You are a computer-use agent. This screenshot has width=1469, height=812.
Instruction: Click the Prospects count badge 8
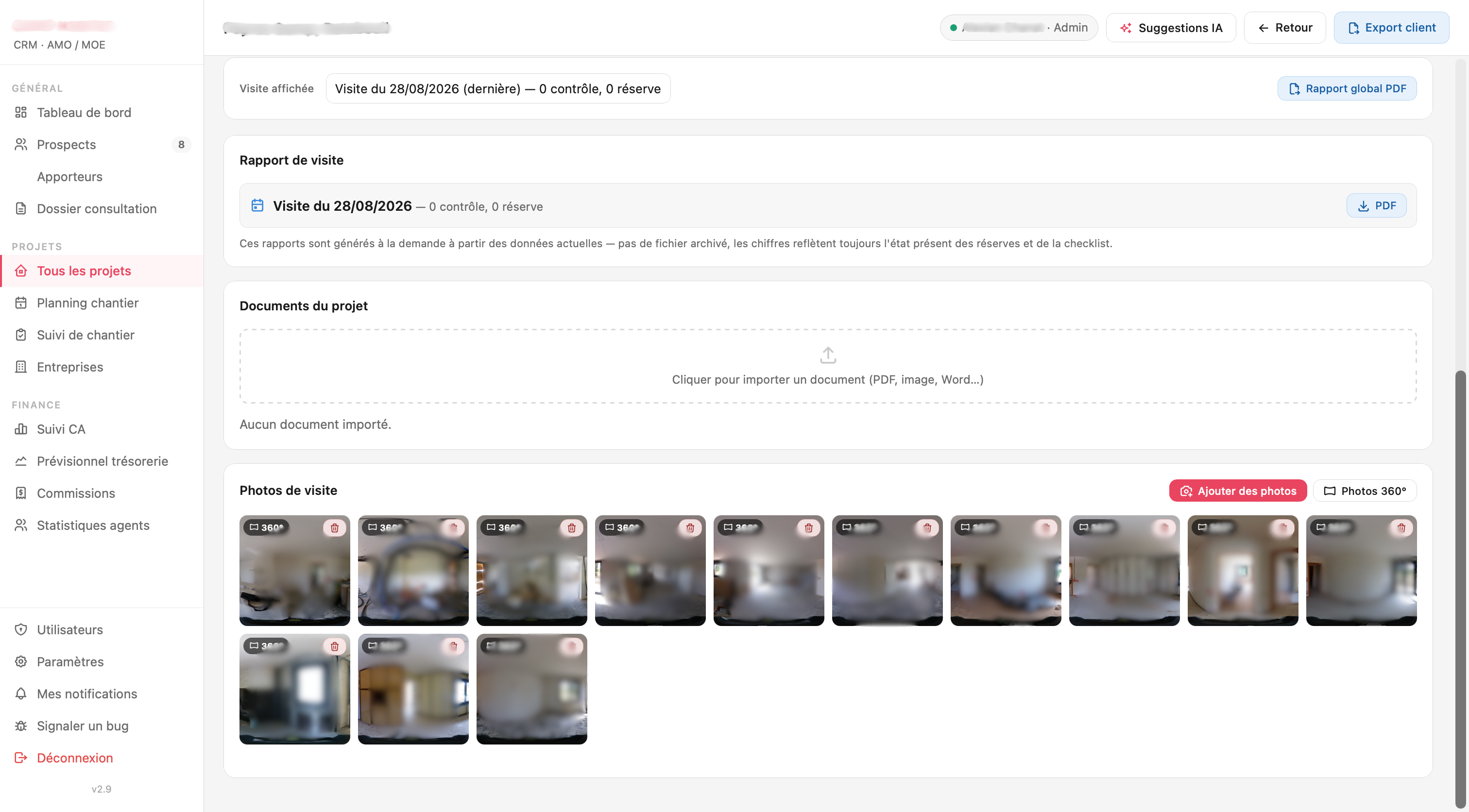181,144
